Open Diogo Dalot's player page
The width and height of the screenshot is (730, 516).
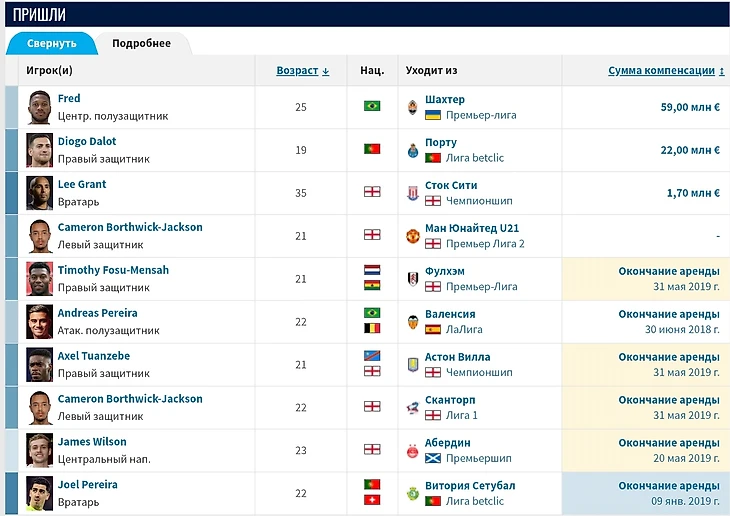coord(87,142)
